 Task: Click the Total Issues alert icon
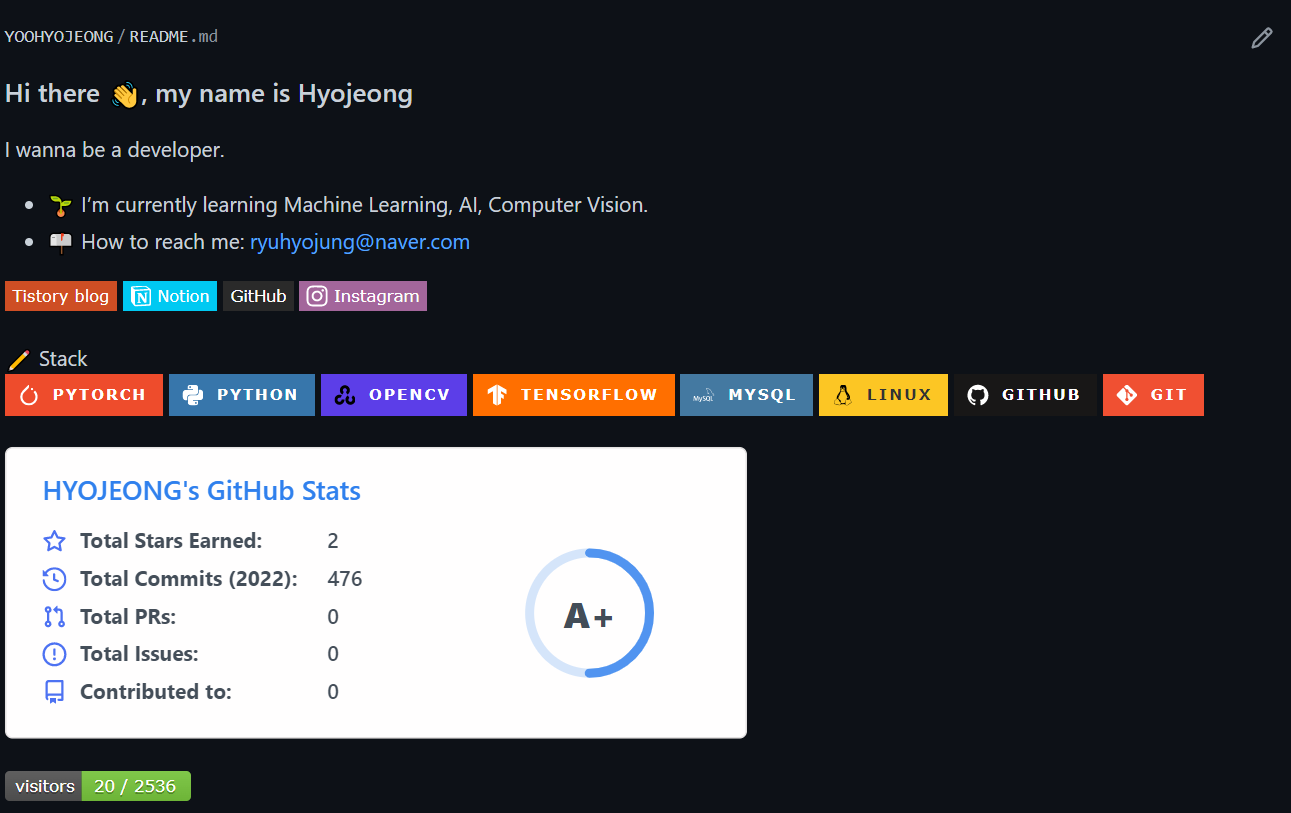coord(54,654)
